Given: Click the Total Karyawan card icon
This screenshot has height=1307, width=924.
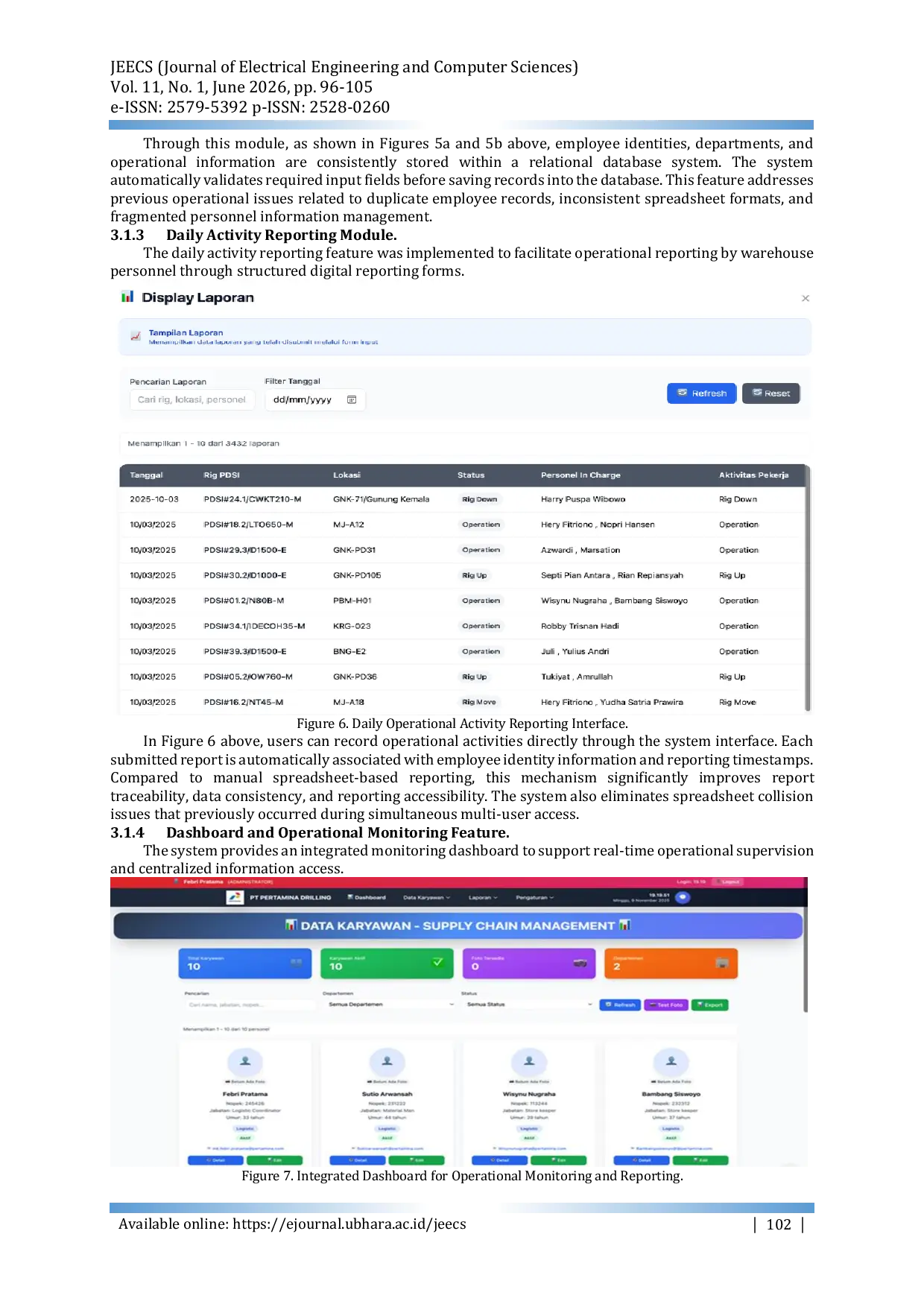Looking at the screenshot, I should pos(297,962).
